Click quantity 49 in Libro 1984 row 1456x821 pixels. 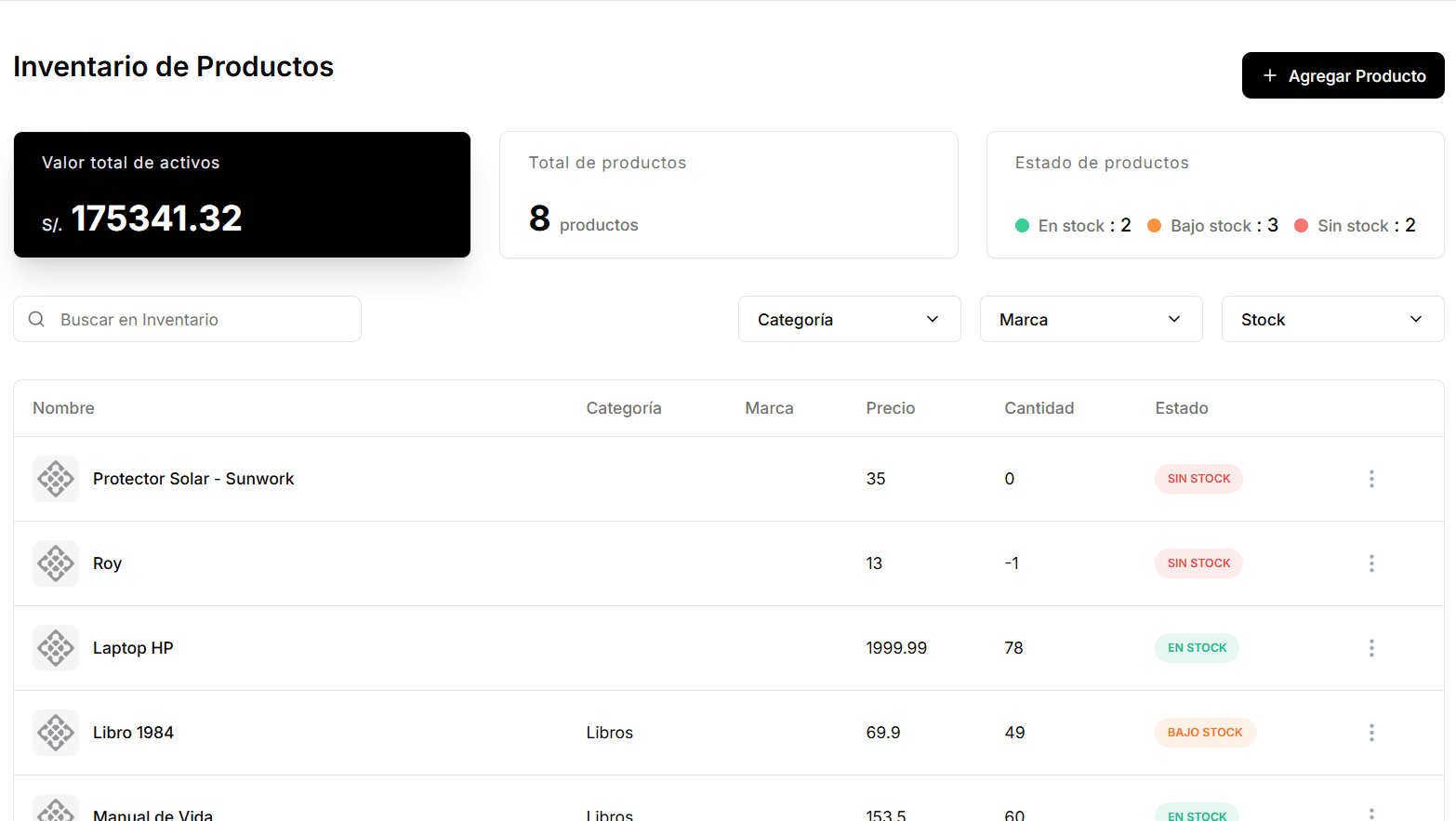tap(1014, 733)
